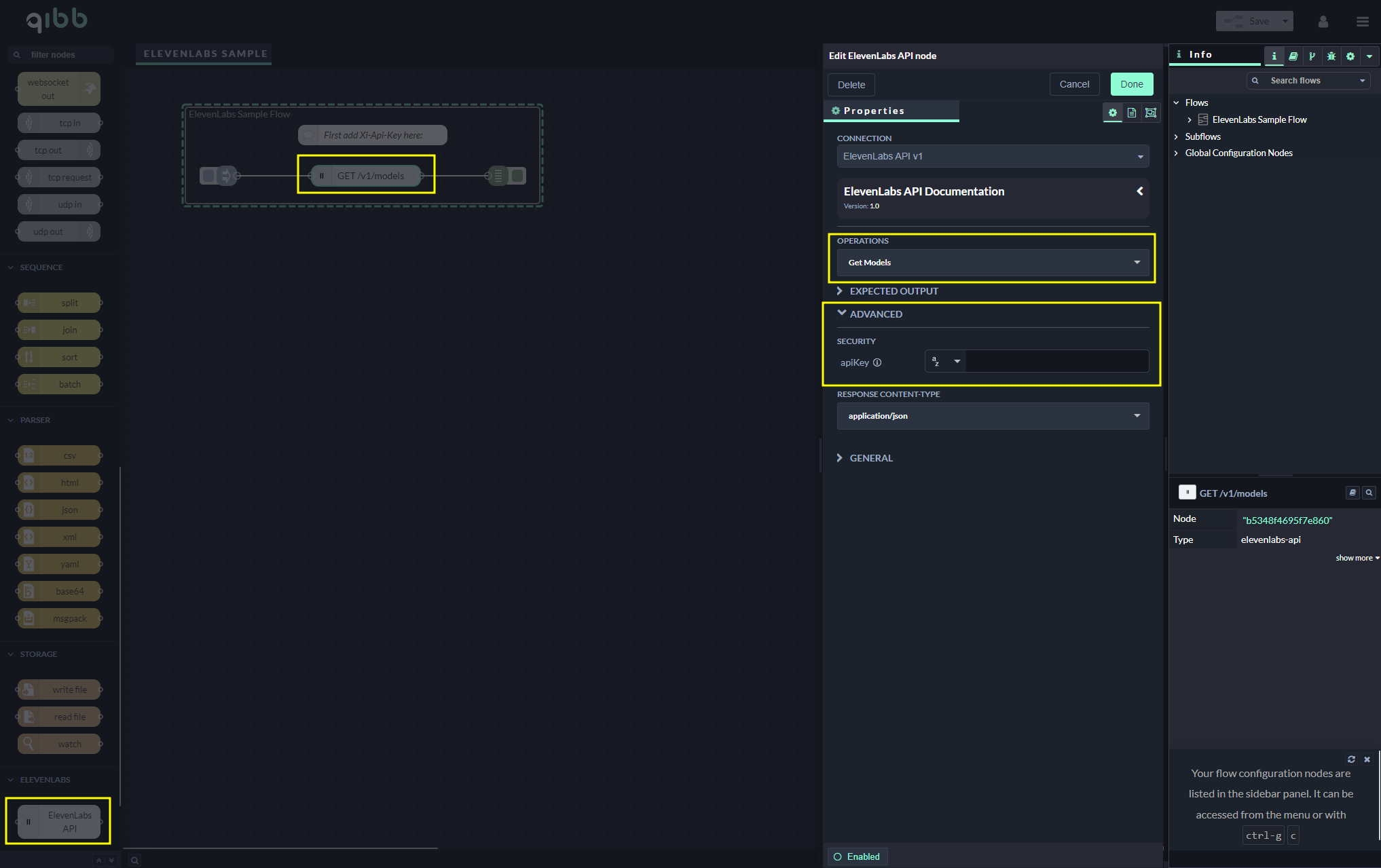Click the user account icon

(x=1323, y=22)
